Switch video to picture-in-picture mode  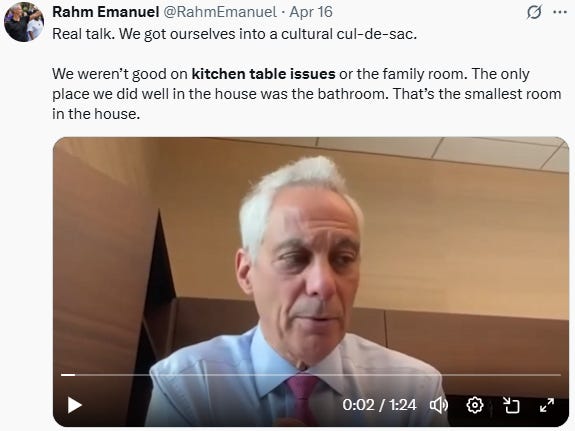coord(511,405)
